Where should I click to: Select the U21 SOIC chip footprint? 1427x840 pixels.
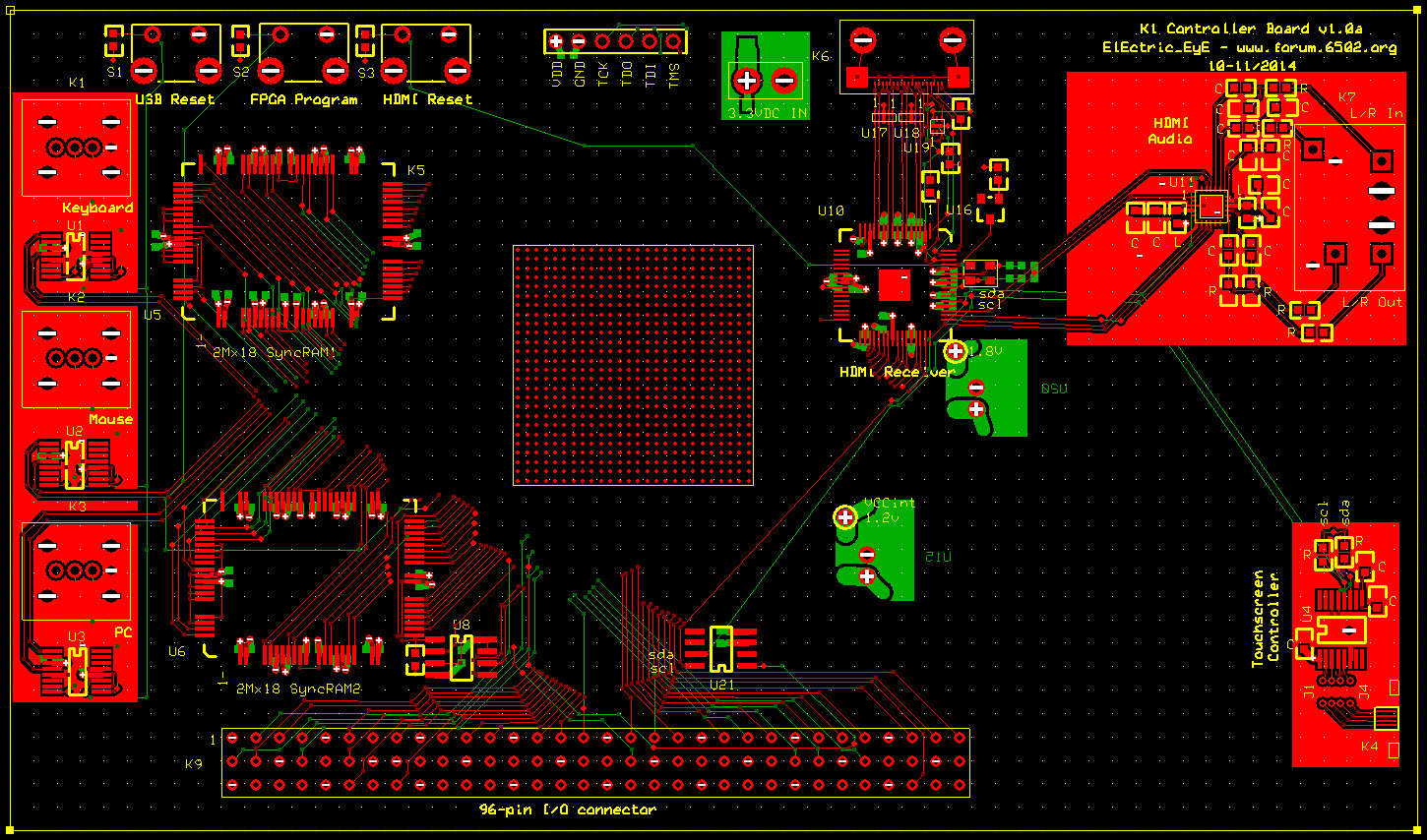[720, 649]
